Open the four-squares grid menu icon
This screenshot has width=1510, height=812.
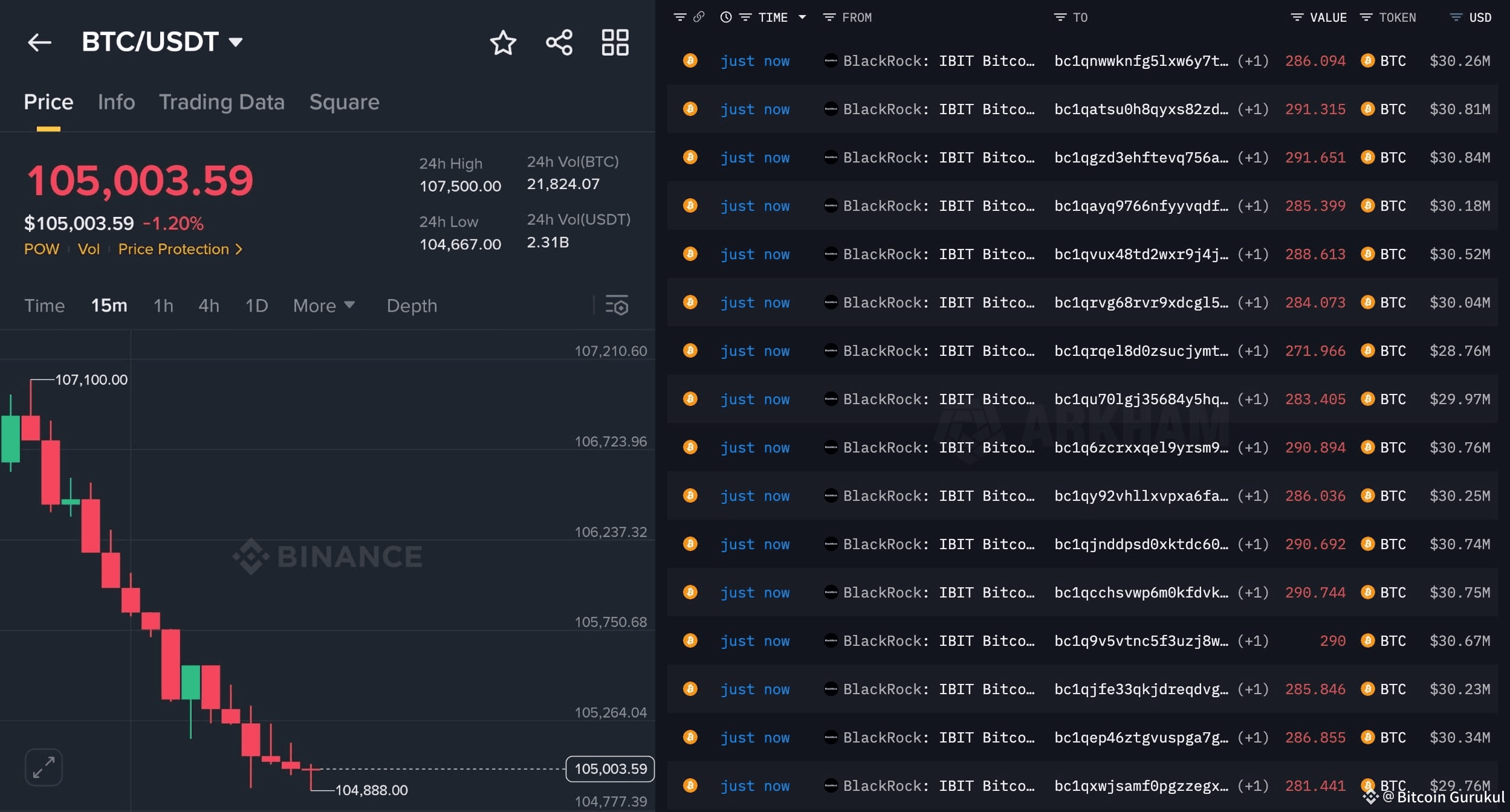pyautogui.click(x=615, y=42)
